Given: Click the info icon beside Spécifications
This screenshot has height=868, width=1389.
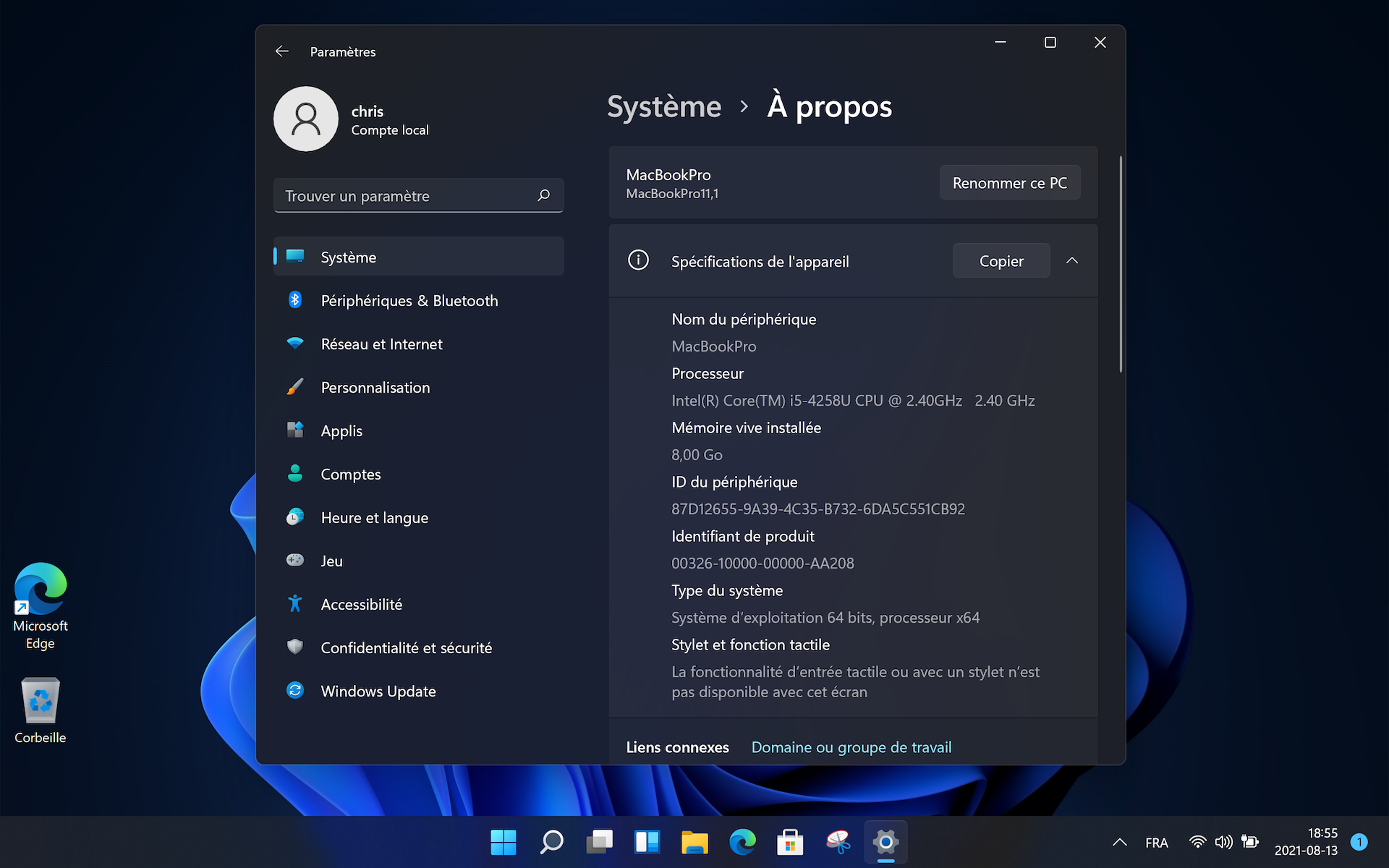Looking at the screenshot, I should 638,260.
